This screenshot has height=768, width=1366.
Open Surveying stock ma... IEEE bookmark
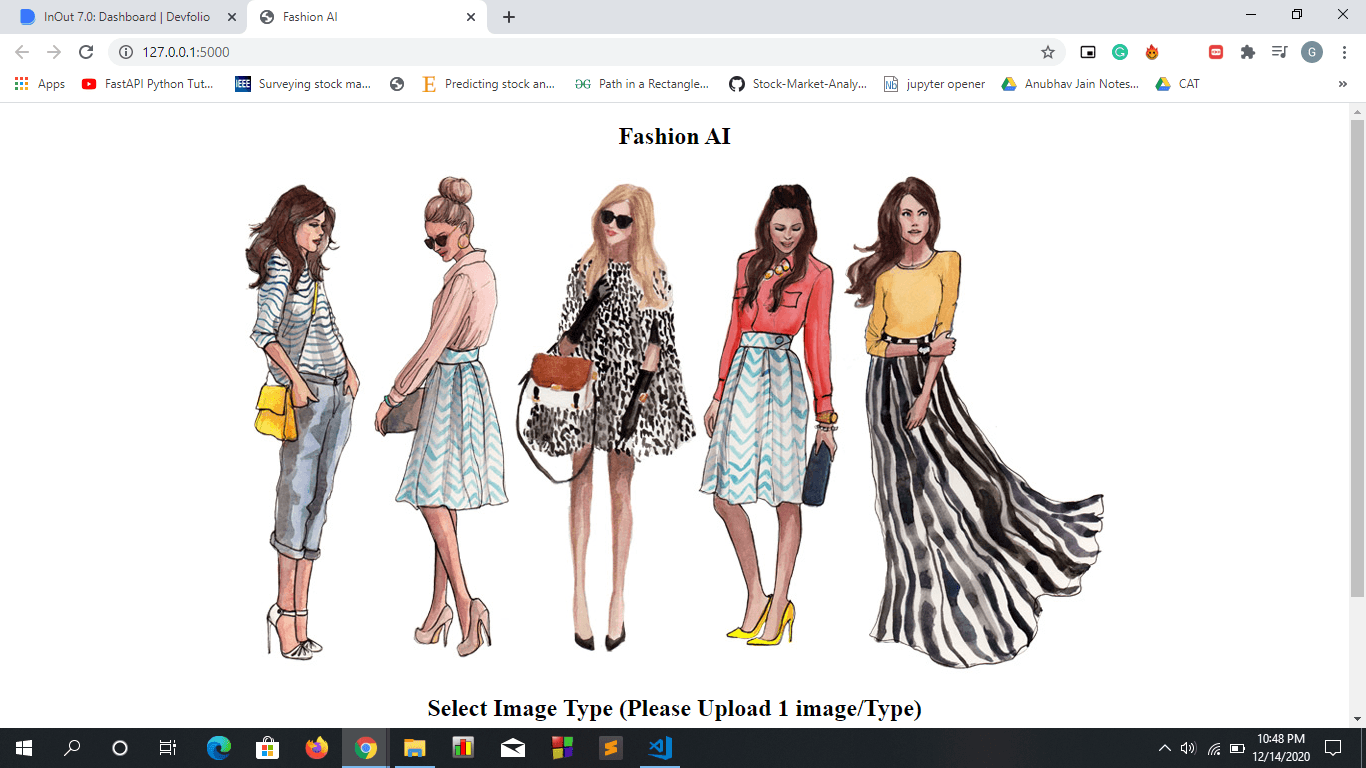[x=303, y=84]
